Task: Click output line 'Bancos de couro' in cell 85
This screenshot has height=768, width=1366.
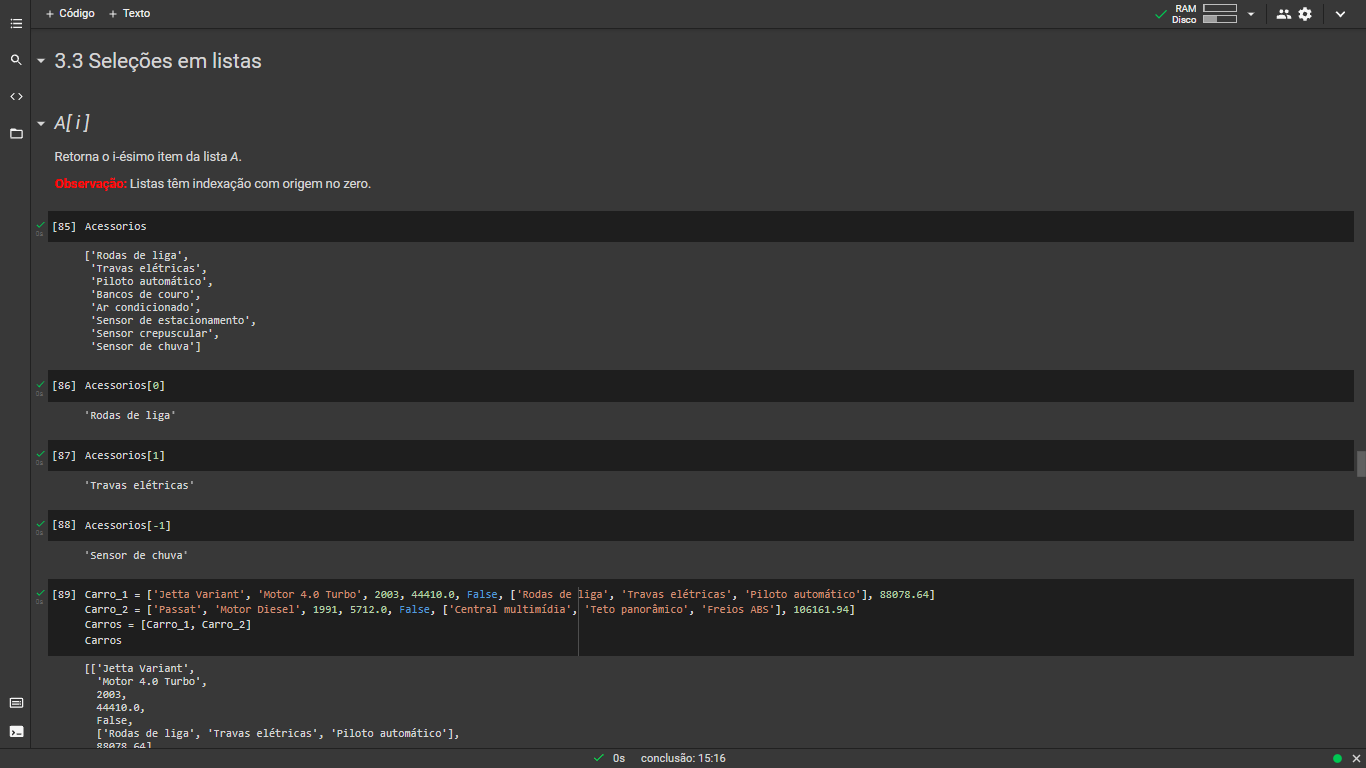Action: click(x=145, y=295)
